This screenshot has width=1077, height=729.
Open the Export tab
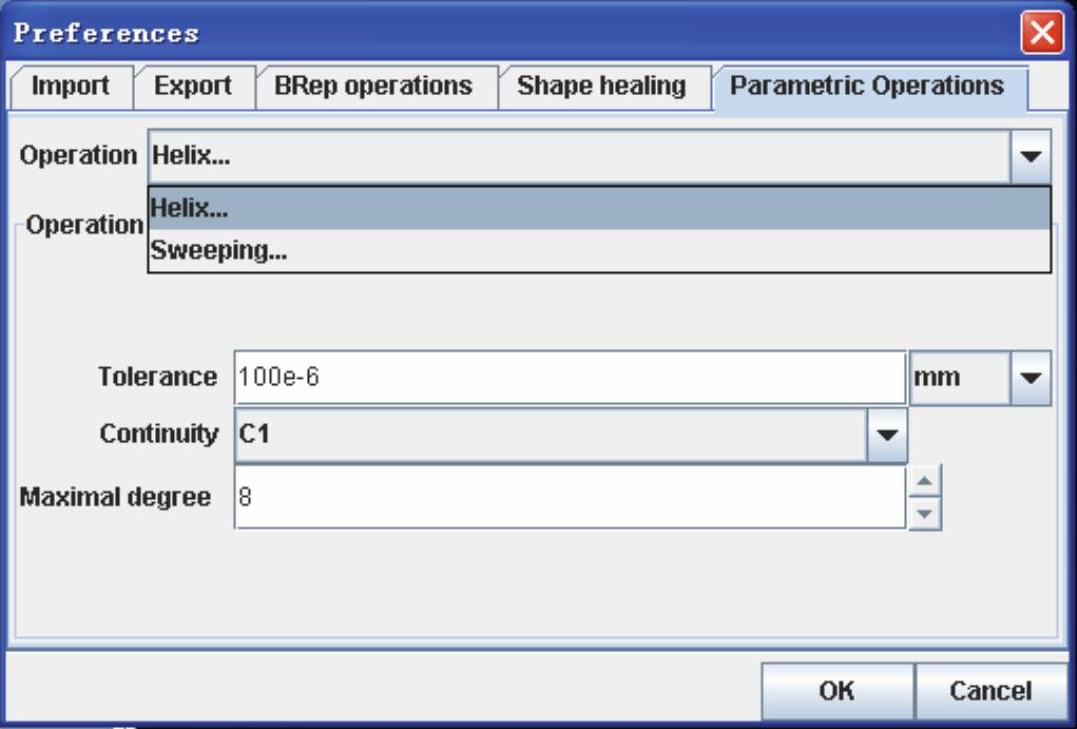[192, 87]
